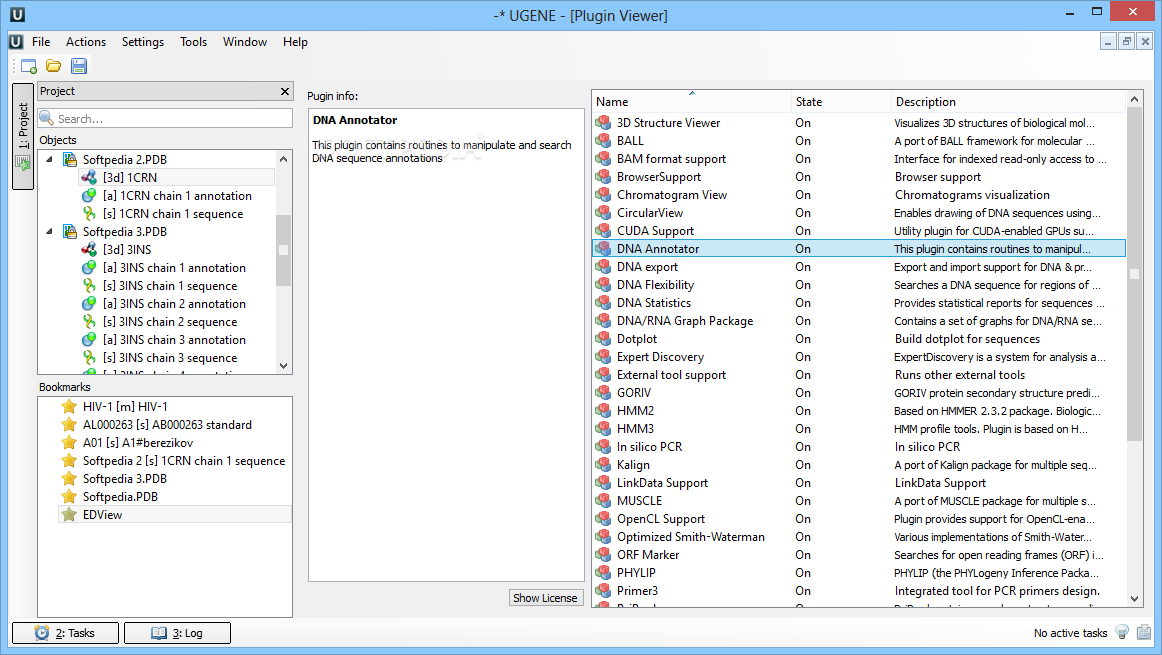The width and height of the screenshot is (1162, 655).
Task: Select [s] 3INS chain 3 sequence
Action: click(170, 358)
